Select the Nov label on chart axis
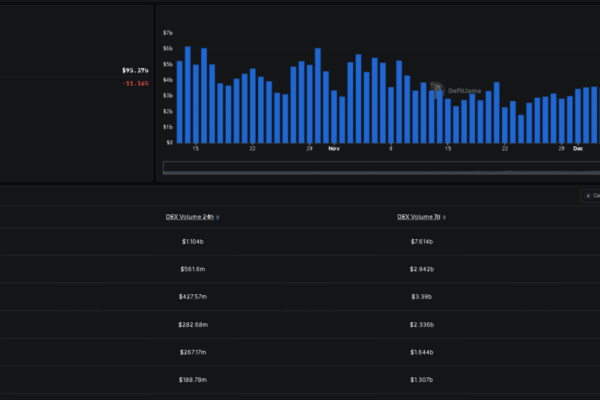 (334, 149)
